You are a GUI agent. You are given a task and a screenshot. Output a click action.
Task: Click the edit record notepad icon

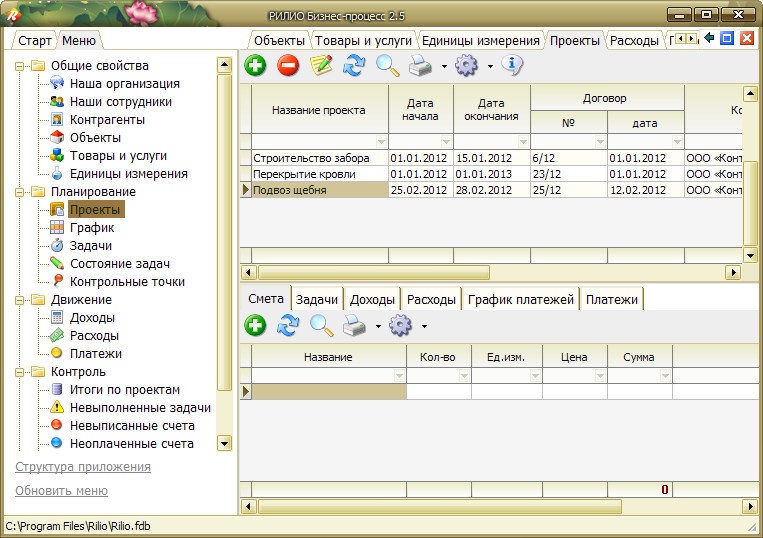pos(321,66)
